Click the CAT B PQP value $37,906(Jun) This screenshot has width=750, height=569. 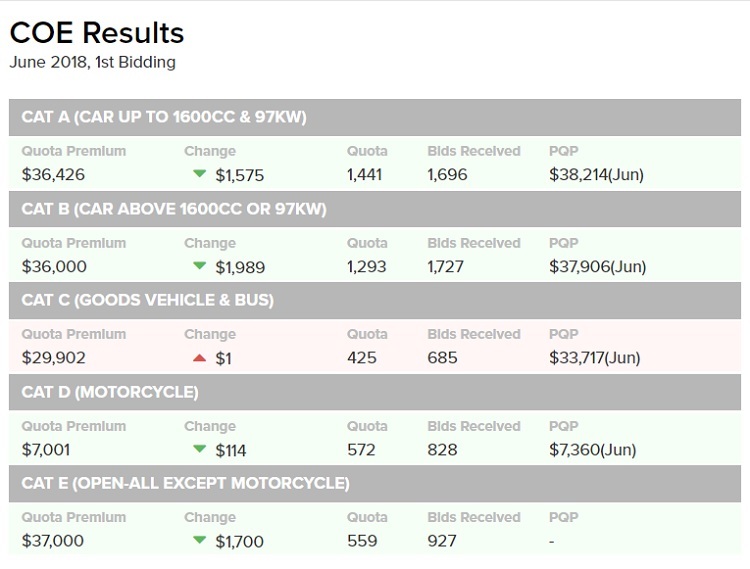tap(597, 267)
